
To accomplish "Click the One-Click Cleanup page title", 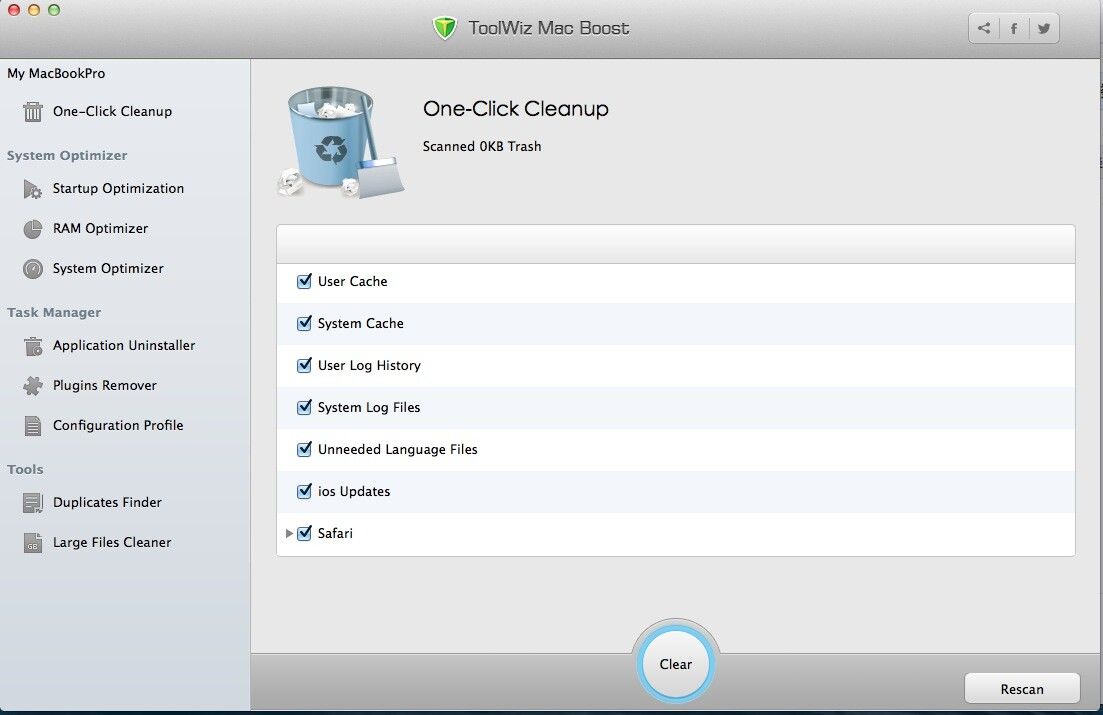I will pyautogui.click(x=516, y=108).
